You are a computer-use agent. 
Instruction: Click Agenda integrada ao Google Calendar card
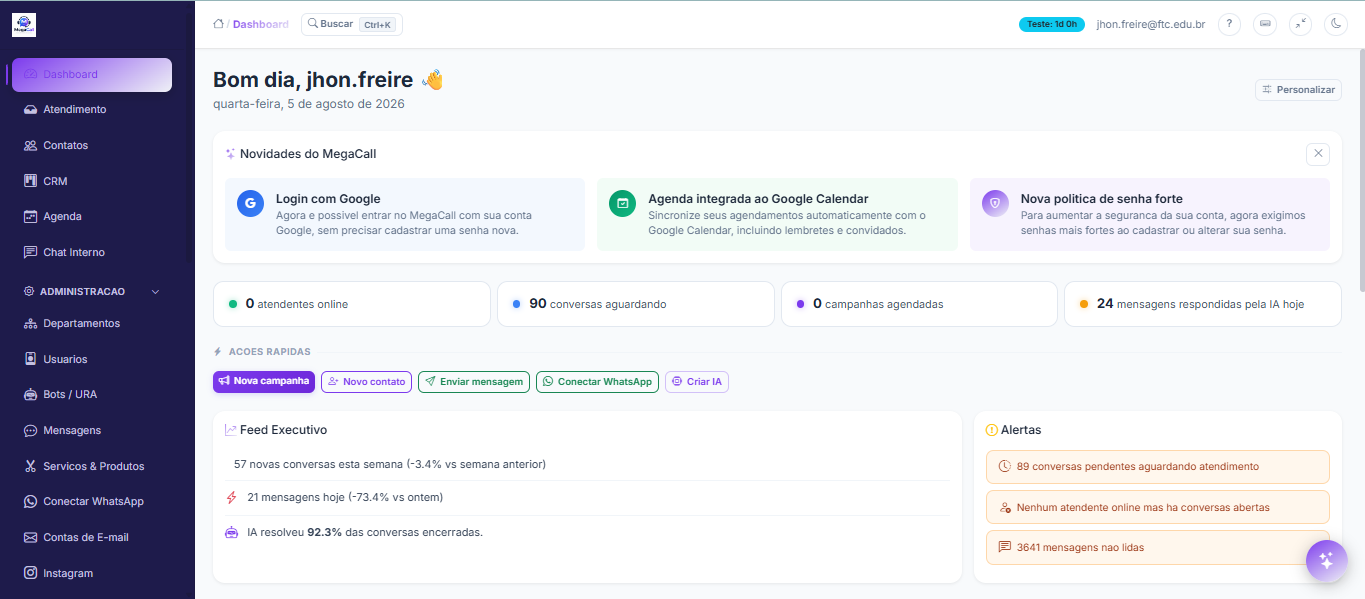coord(777,214)
